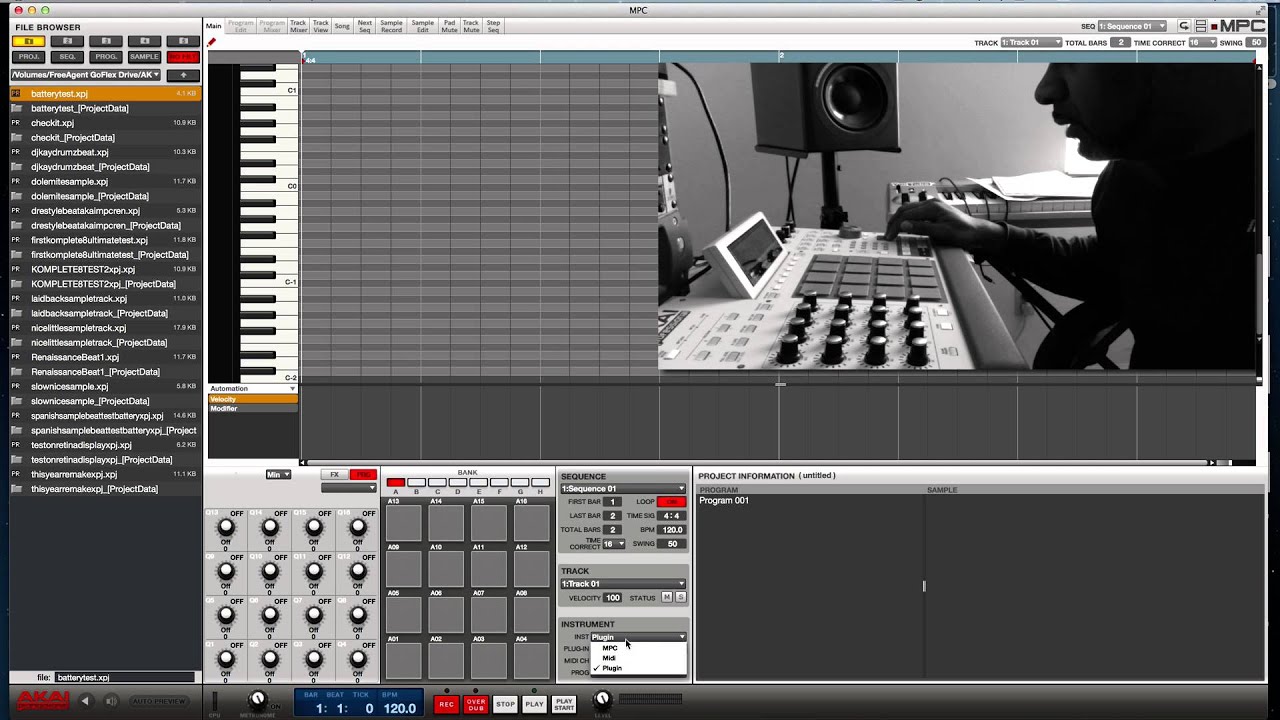Viewport: 1280px width, 720px height.
Task: Go up one folder level in File Browser
Action: (x=183, y=75)
